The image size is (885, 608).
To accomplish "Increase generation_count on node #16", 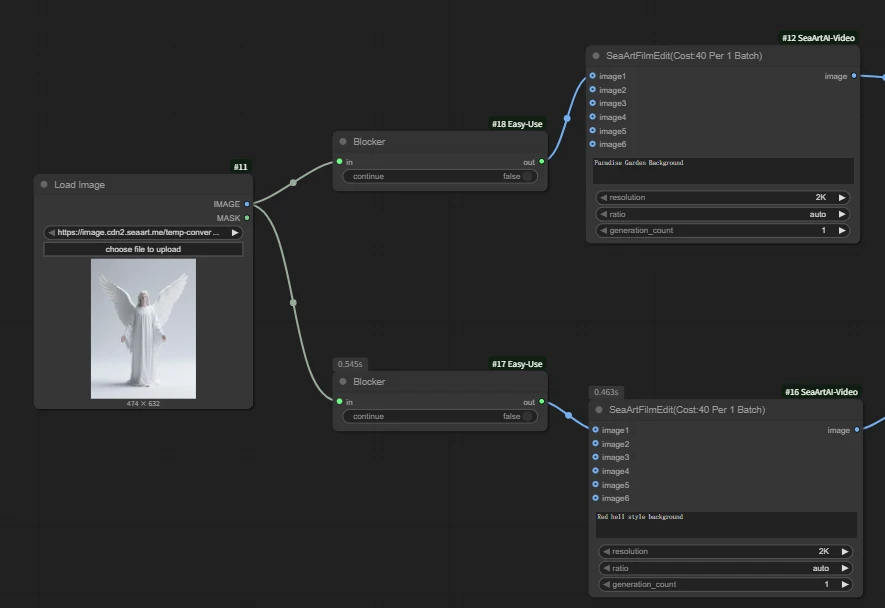I will (845, 584).
